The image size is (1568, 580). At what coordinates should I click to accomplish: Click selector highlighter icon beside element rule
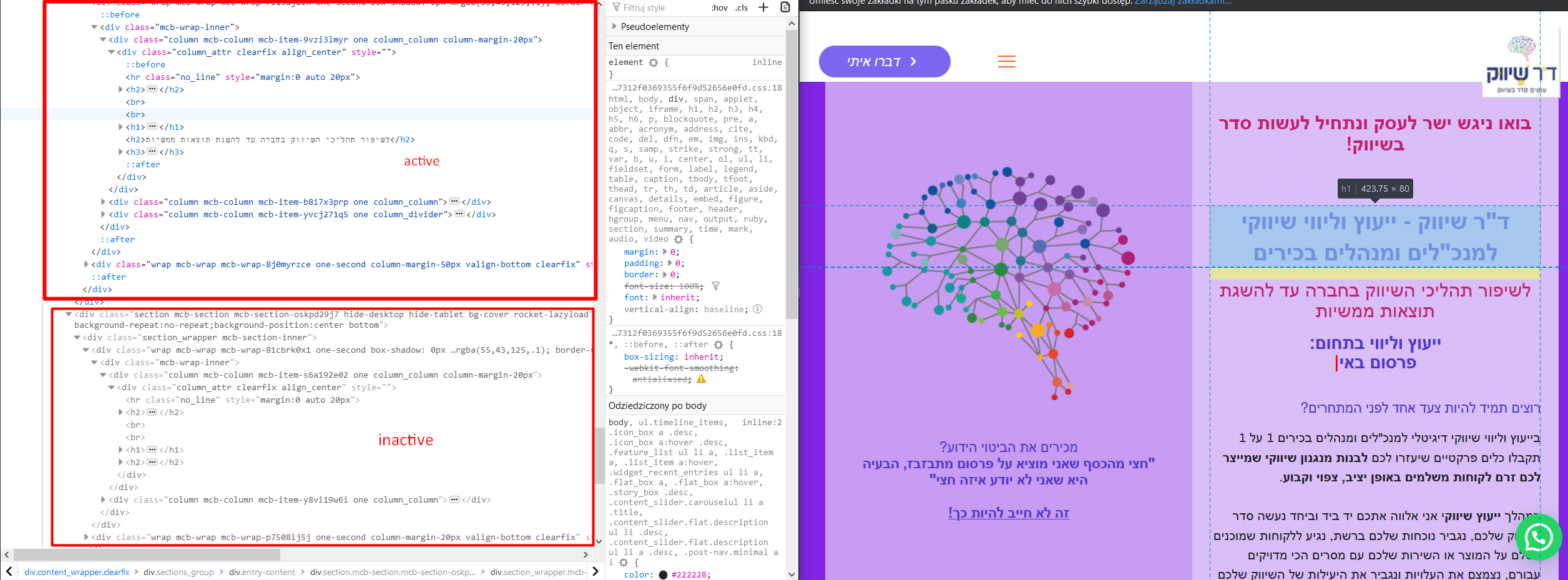click(654, 62)
